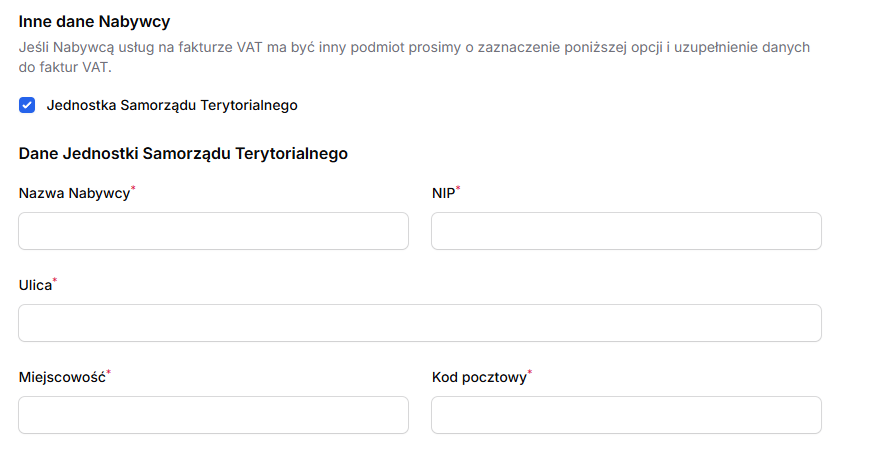Image resolution: width=890 pixels, height=452 pixels.
Task: Click the Kod pocztowy input field
Action: point(626,415)
